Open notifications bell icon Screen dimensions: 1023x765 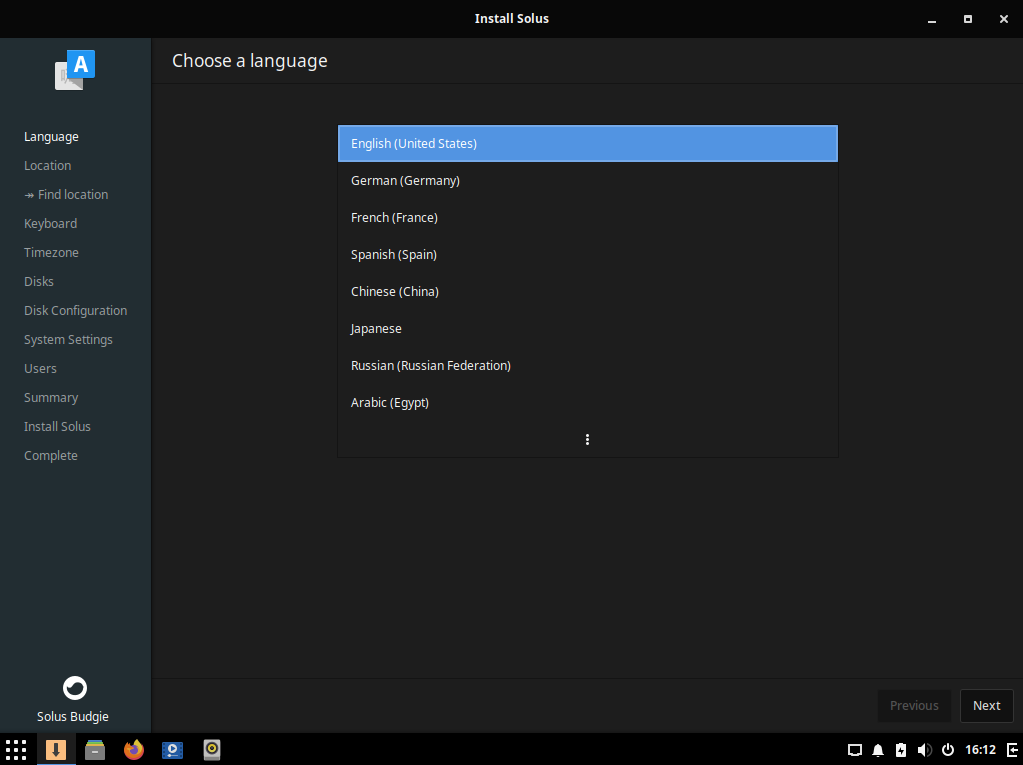[x=878, y=750]
